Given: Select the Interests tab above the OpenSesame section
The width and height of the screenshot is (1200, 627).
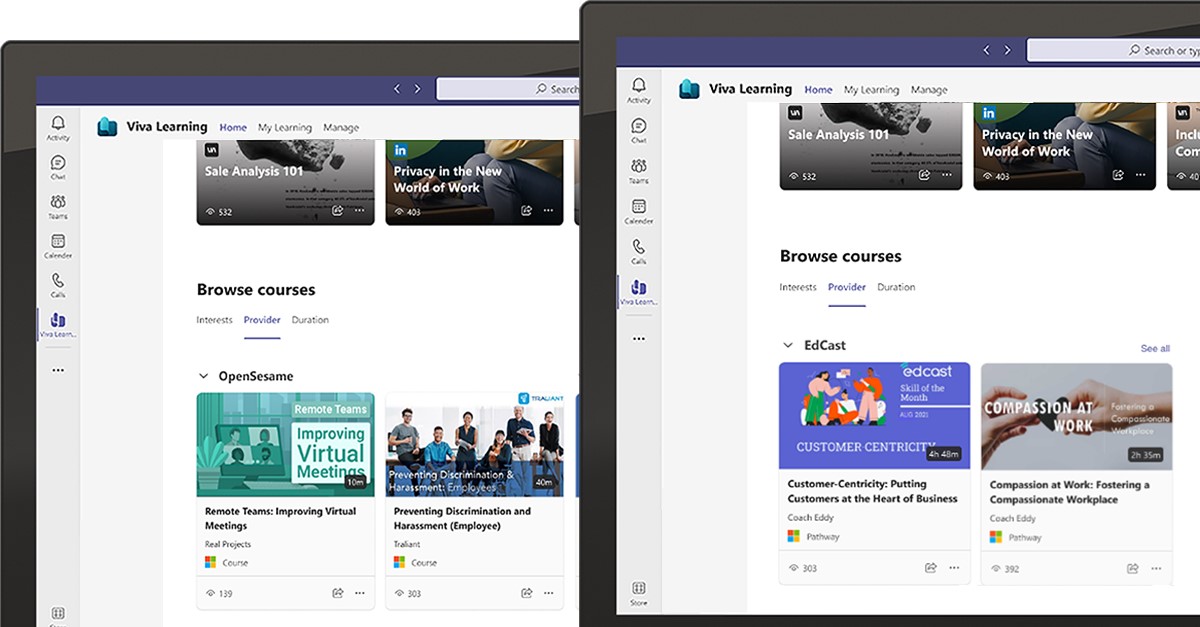Looking at the screenshot, I should [214, 320].
